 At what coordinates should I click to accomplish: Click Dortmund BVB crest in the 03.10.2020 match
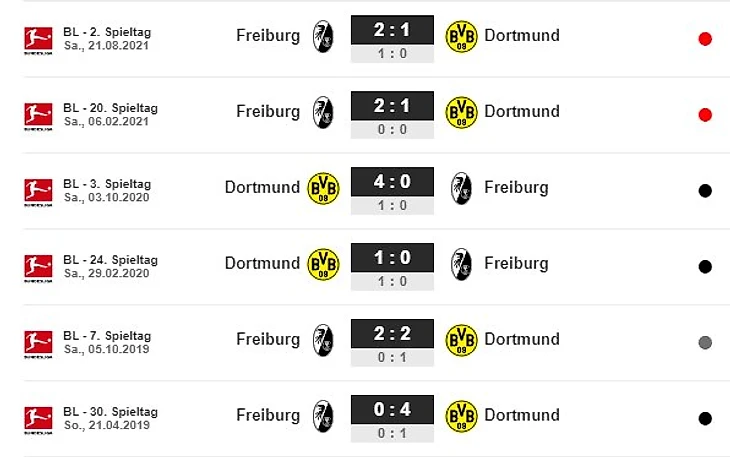(323, 187)
